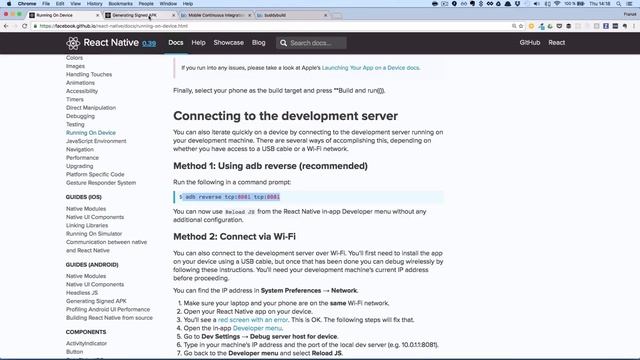Open Direct Manipulation in the sidebar
The image size is (640, 360).
(91, 108)
